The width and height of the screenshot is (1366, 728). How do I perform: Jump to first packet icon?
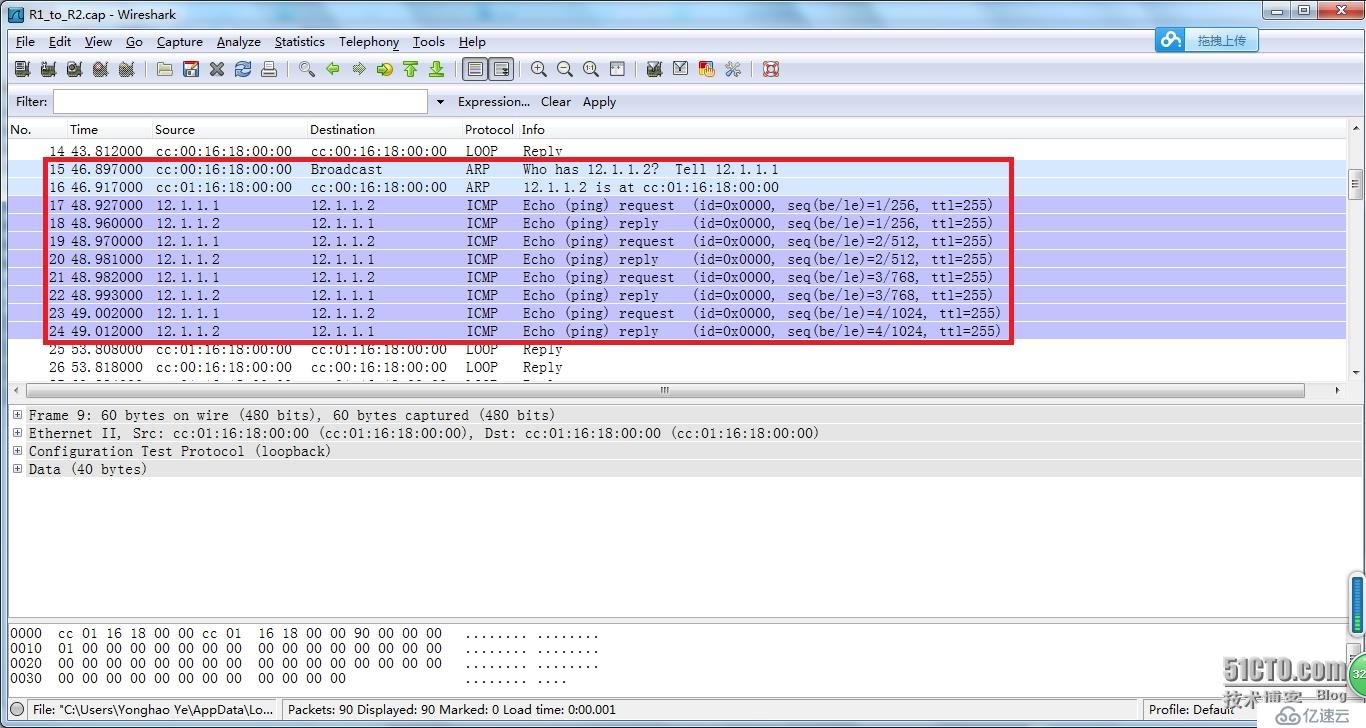coord(411,69)
